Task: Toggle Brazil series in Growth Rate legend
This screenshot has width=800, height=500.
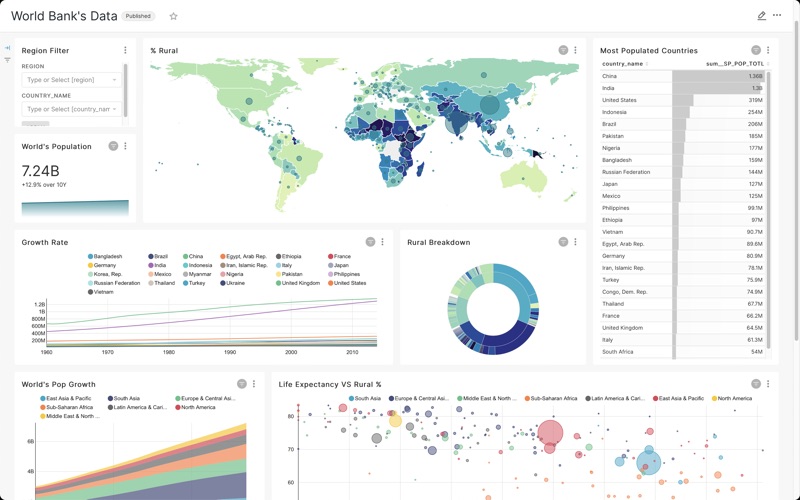Action: 158,257
